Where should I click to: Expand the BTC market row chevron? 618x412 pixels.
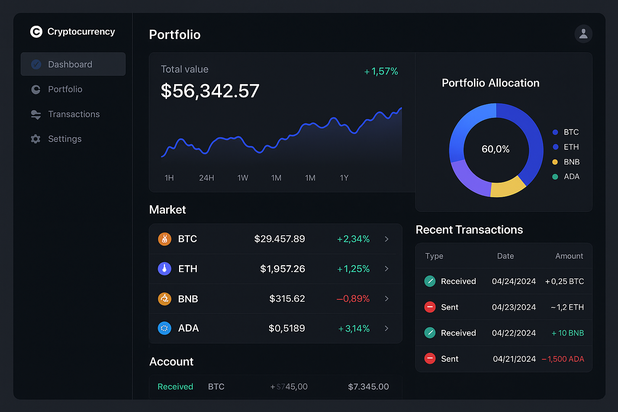[x=387, y=239]
